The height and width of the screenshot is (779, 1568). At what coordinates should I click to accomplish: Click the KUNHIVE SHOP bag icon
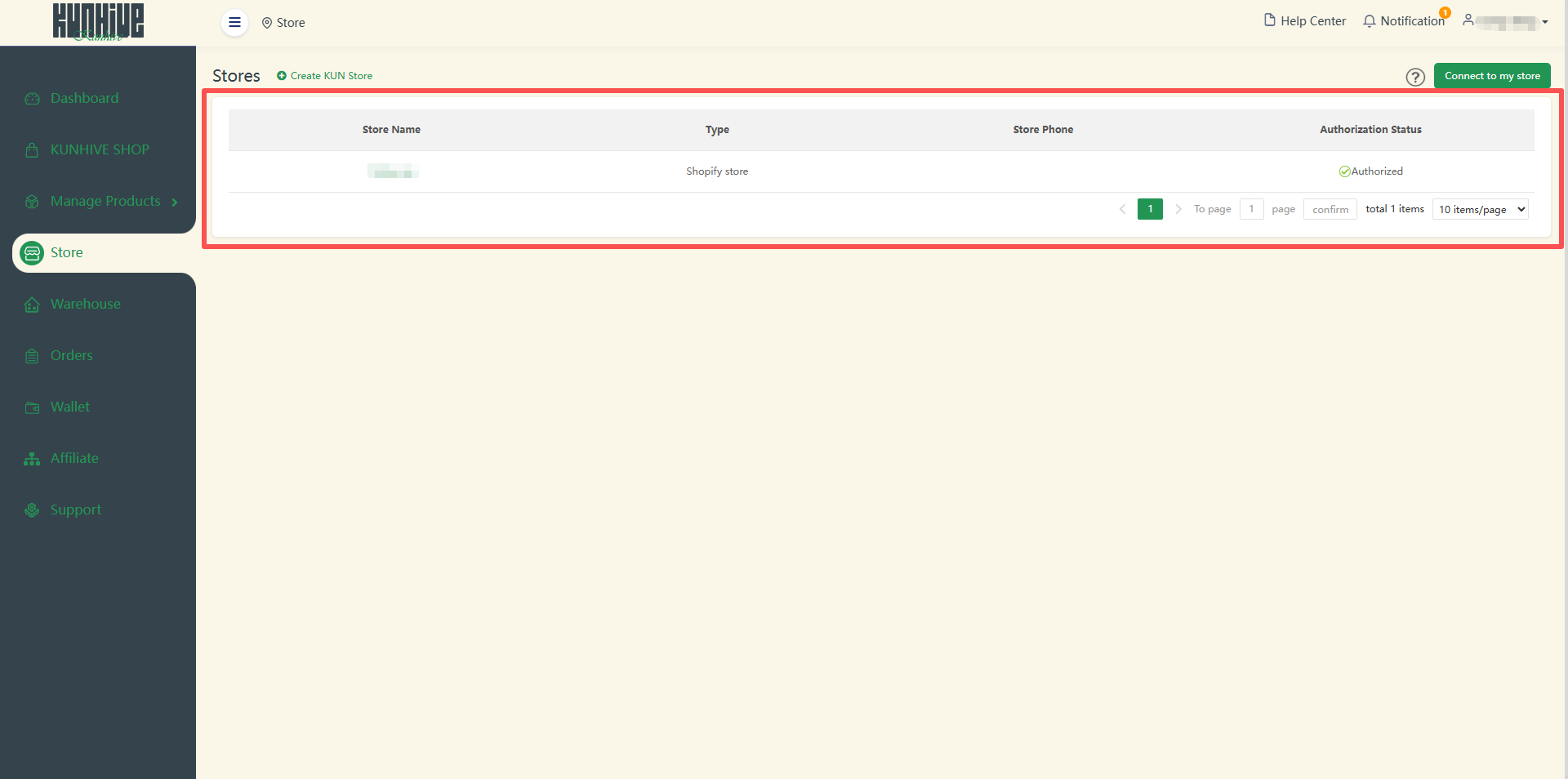[32, 150]
